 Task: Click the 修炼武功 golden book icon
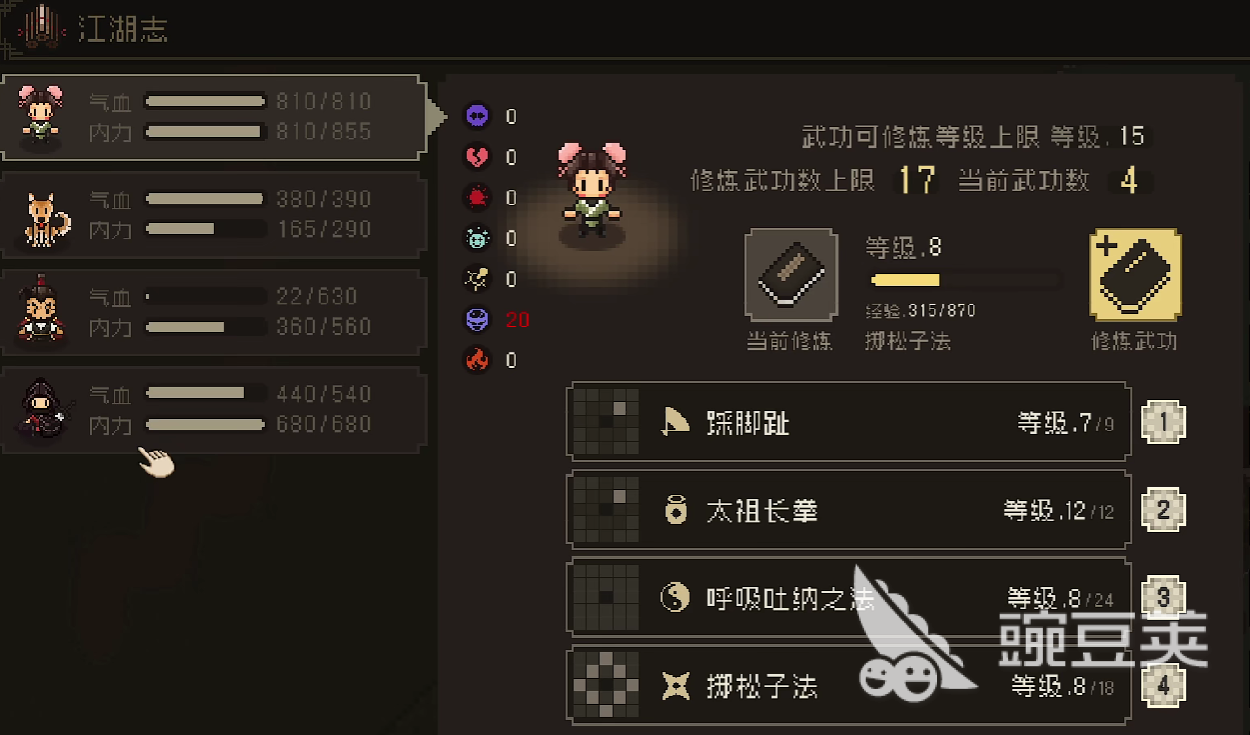coord(1135,275)
